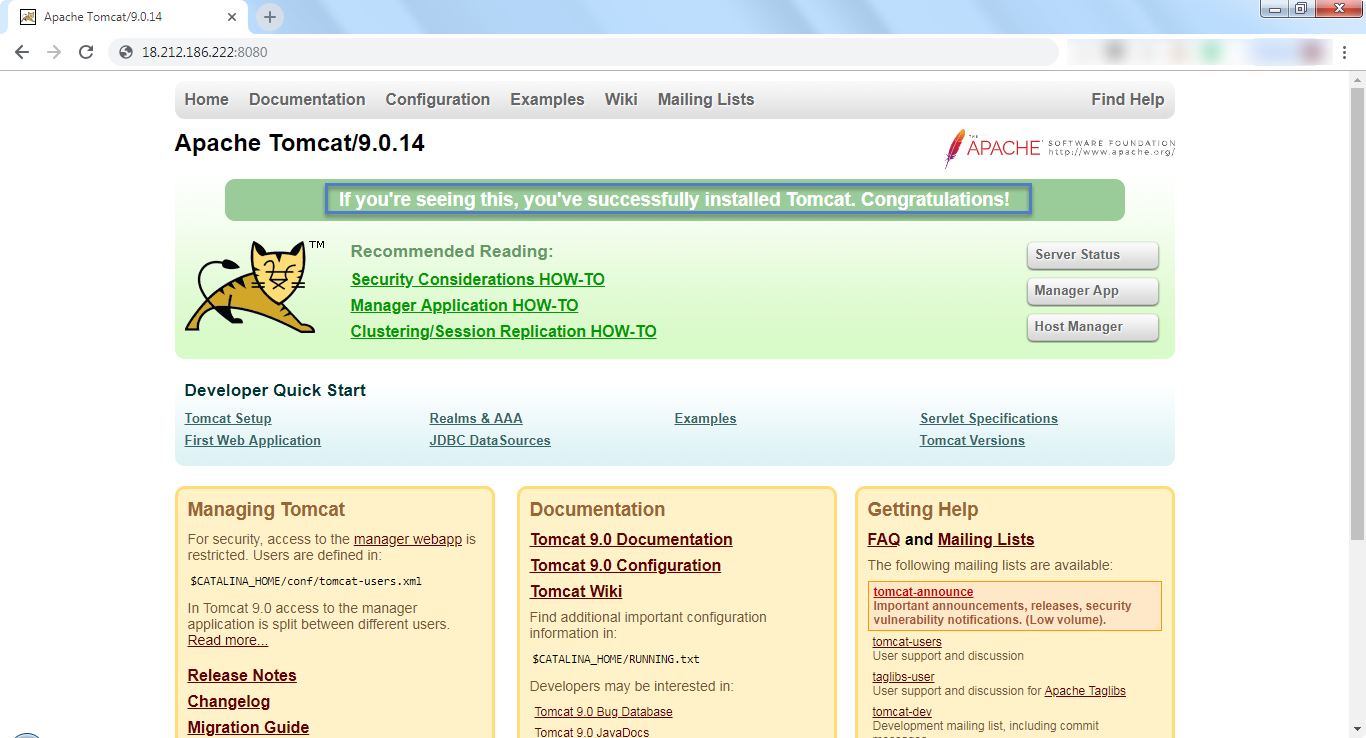Reload the Tomcat page

tap(85, 51)
